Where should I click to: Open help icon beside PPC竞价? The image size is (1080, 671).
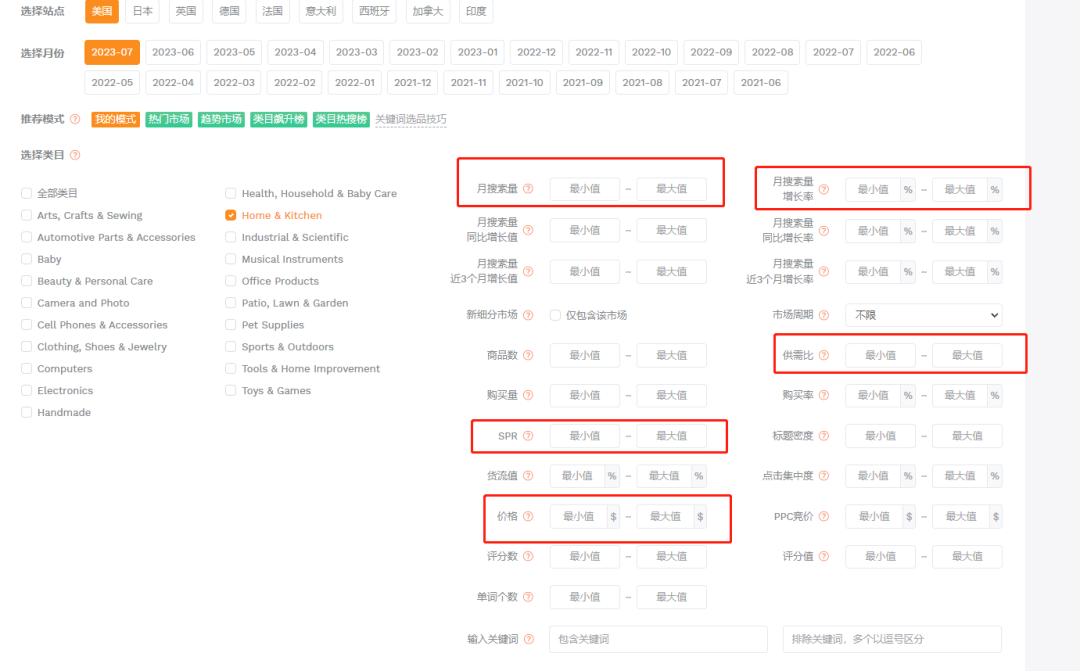824,517
